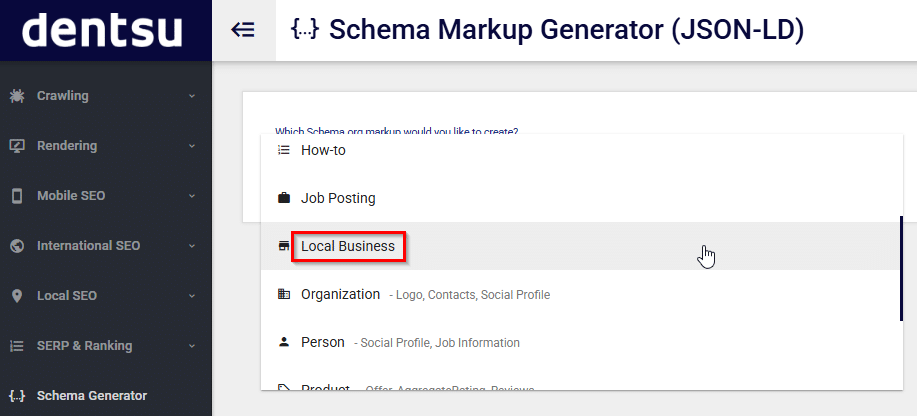Open the Mobile SEO menu section
The image size is (917, 416).
tap(106, 196)
